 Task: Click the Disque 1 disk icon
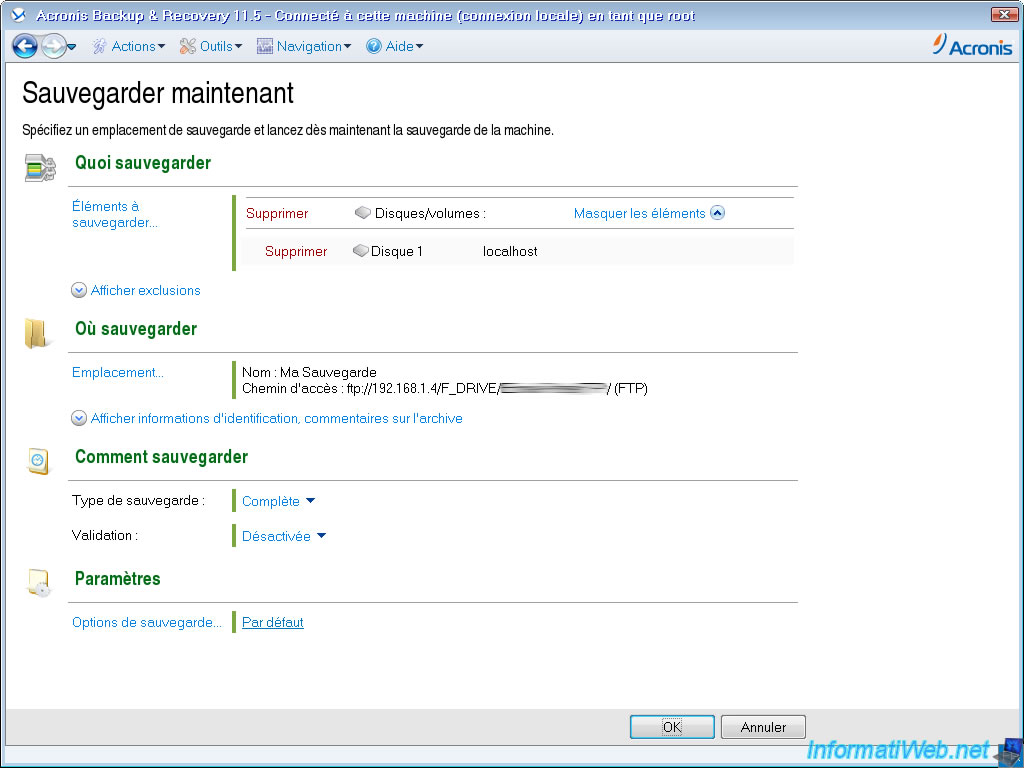point(361,252)
